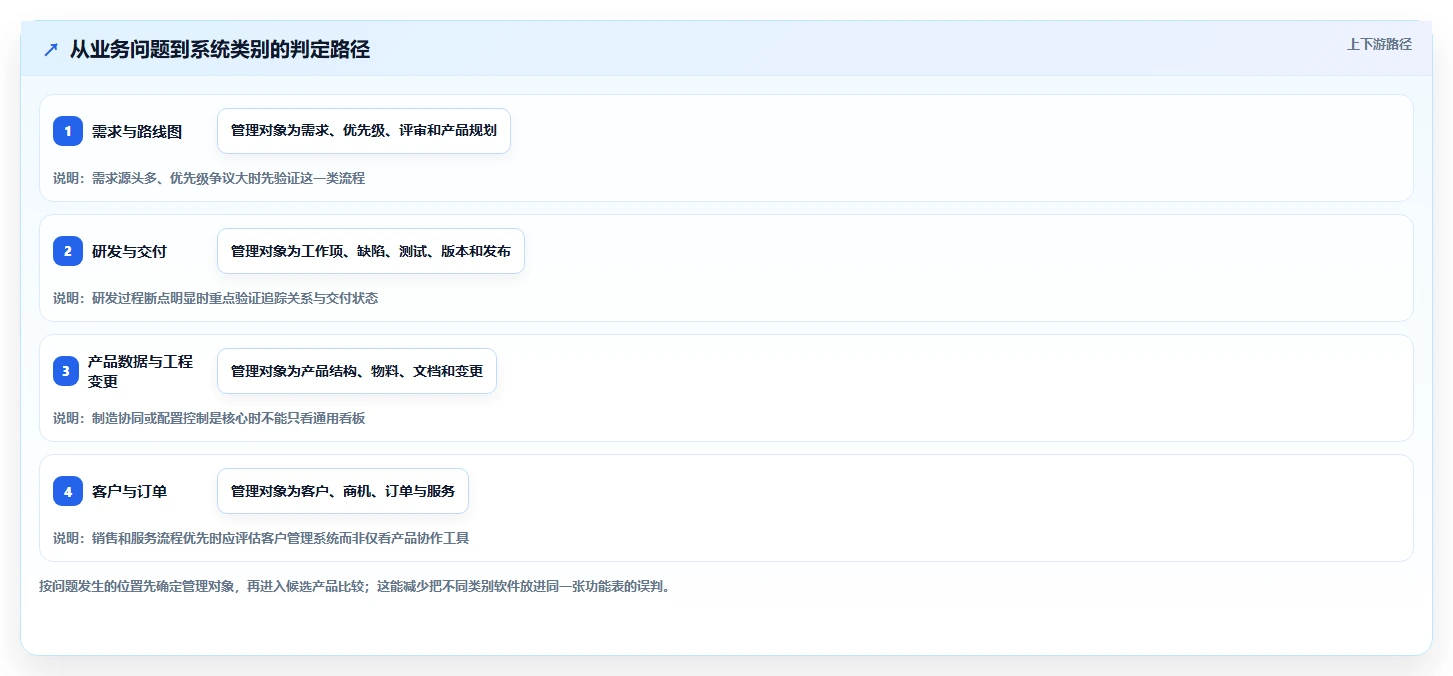Click the chip 管理对象为工作项、缺陷、测试、版本和发布
Screen dimensions: 1453x676
tap(371, 251)
